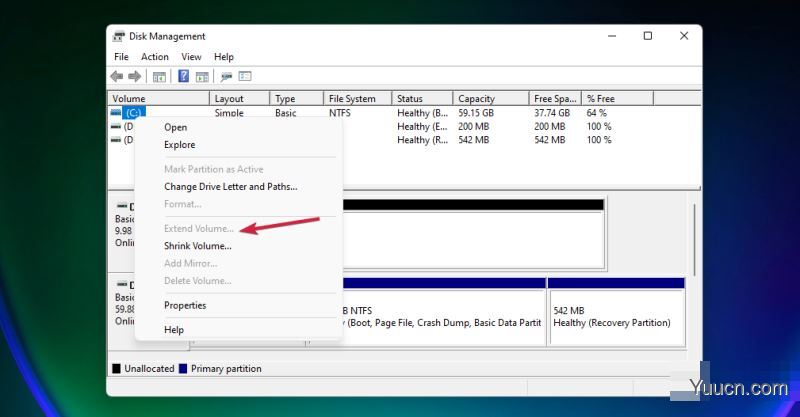Click the Format... context menu entry
The image size is (800, 417).
point(183,204)
